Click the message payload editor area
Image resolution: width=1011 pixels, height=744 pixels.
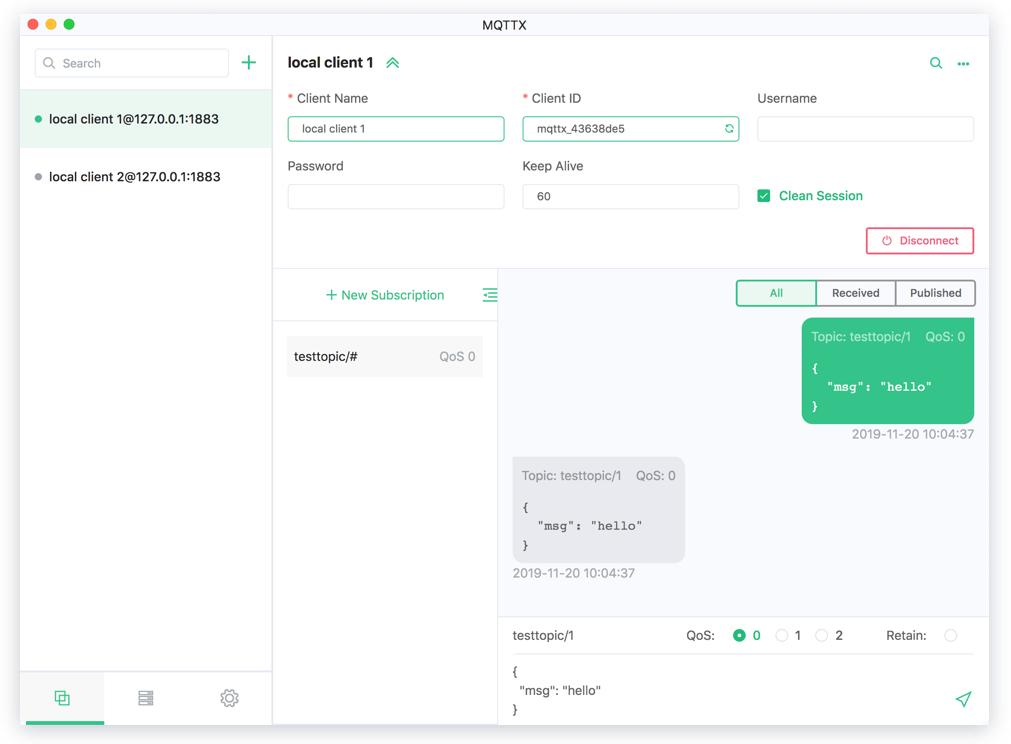click(x=729, y=690)
